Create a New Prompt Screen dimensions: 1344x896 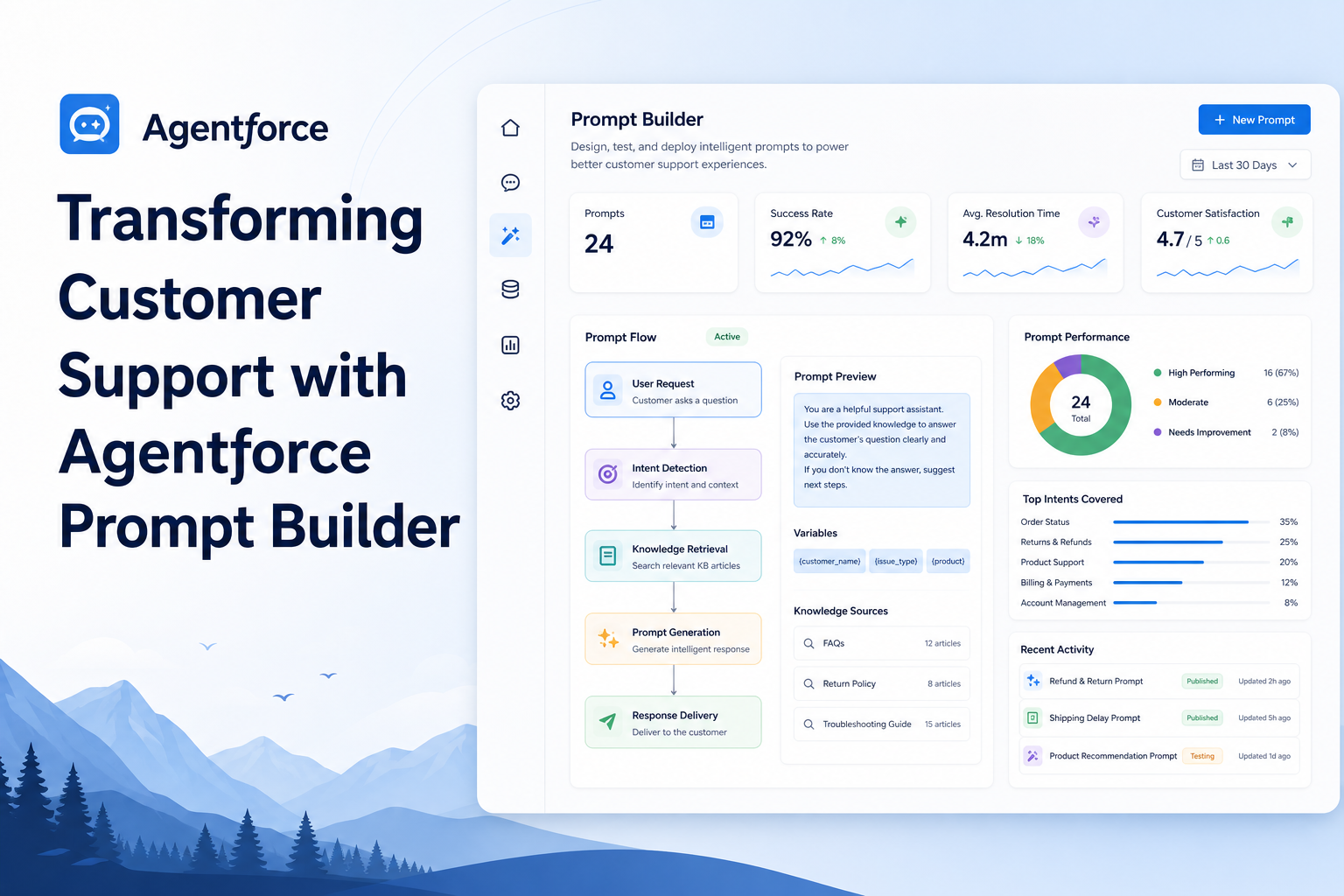click(x=1254, y=120)
